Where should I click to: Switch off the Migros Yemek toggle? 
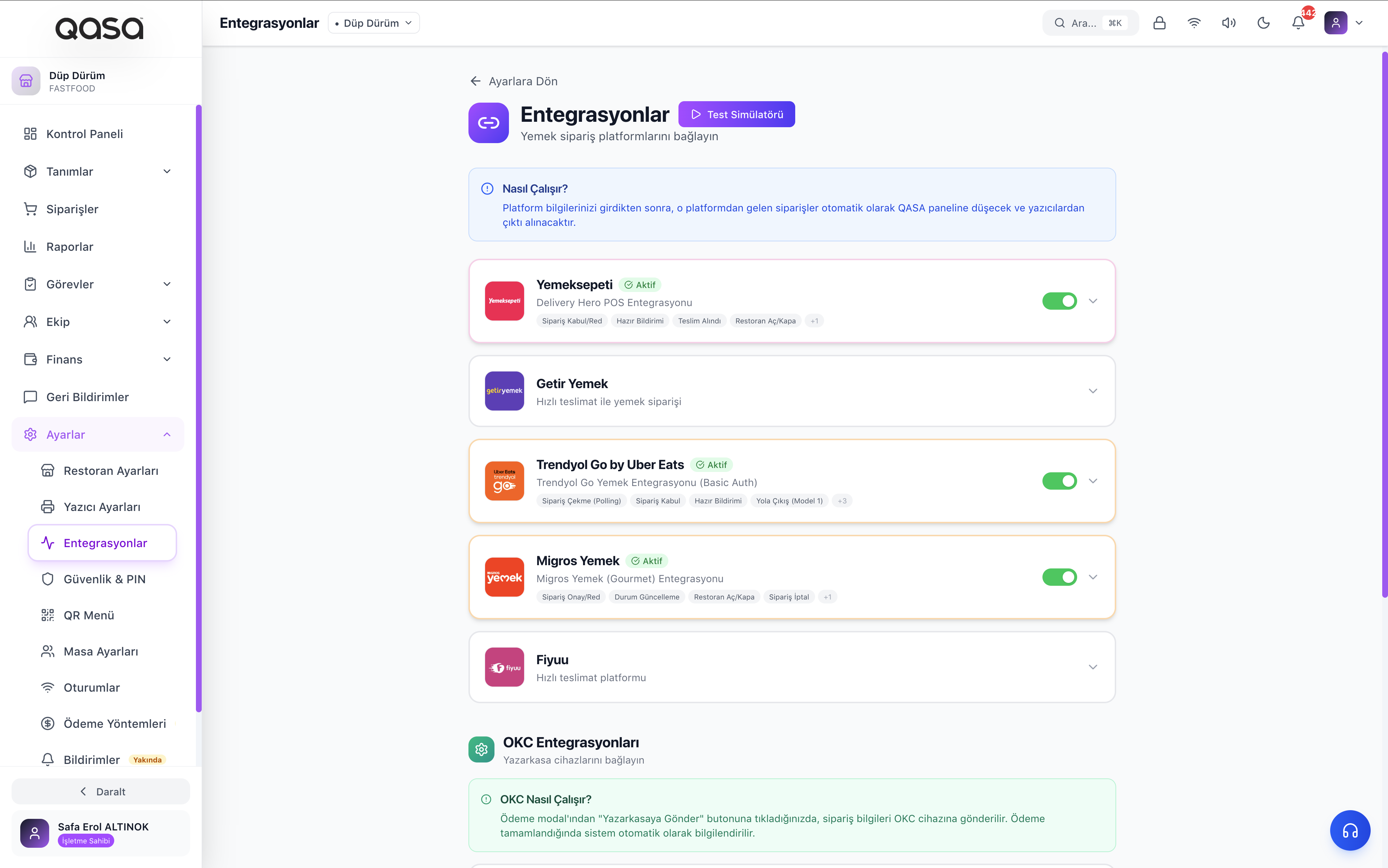pyautogui.click(x=1059, y=577)
